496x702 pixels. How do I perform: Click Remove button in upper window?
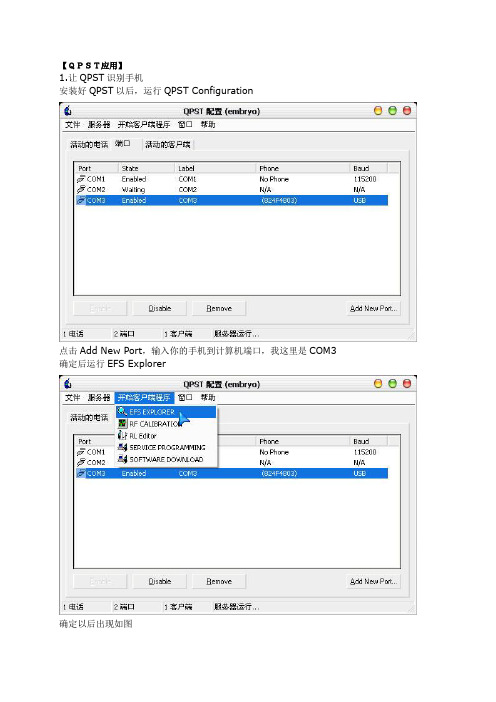pyautogui.click(x=219, y=308)
